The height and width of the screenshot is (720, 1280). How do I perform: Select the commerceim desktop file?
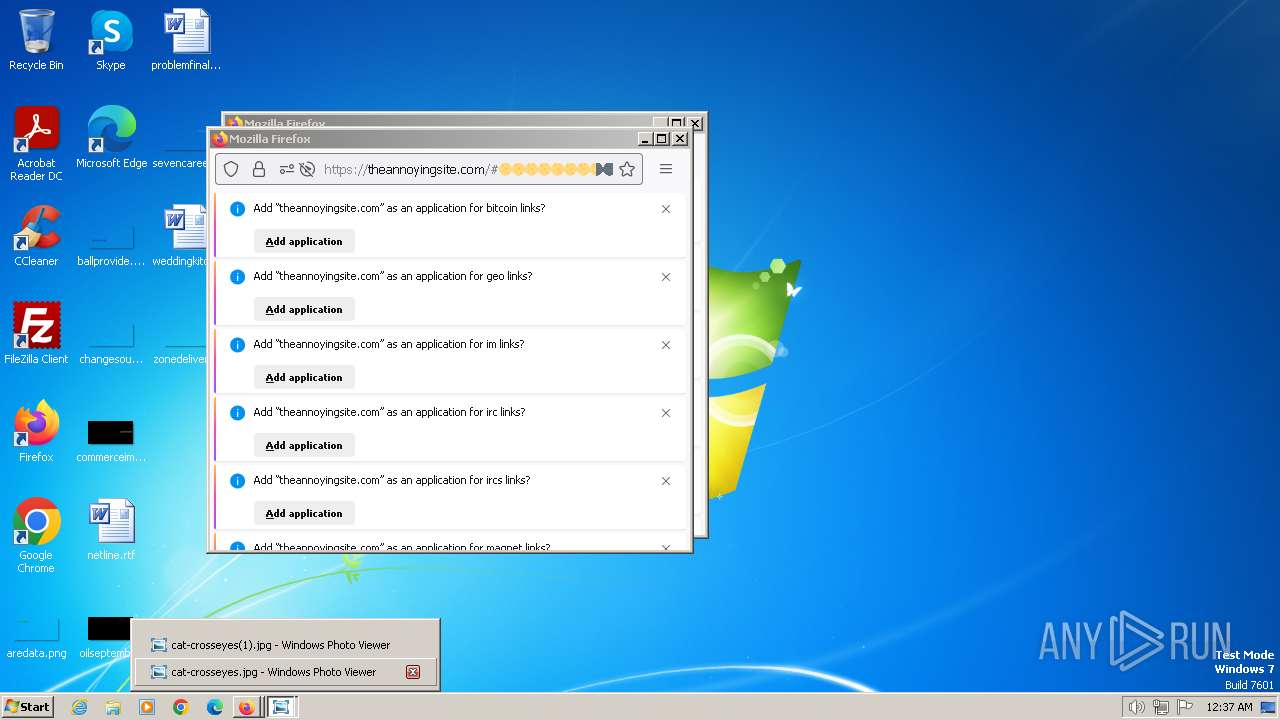click(111, 441)
